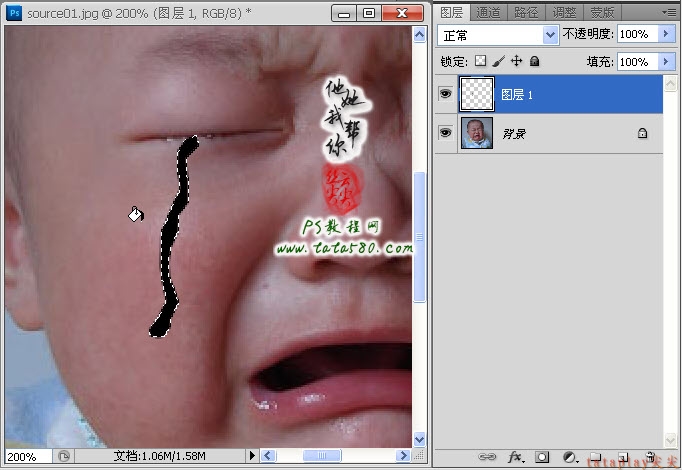This screenshot has height=470, width=682.
Task: Open the layers panel options menu
Action: [669, 12]
